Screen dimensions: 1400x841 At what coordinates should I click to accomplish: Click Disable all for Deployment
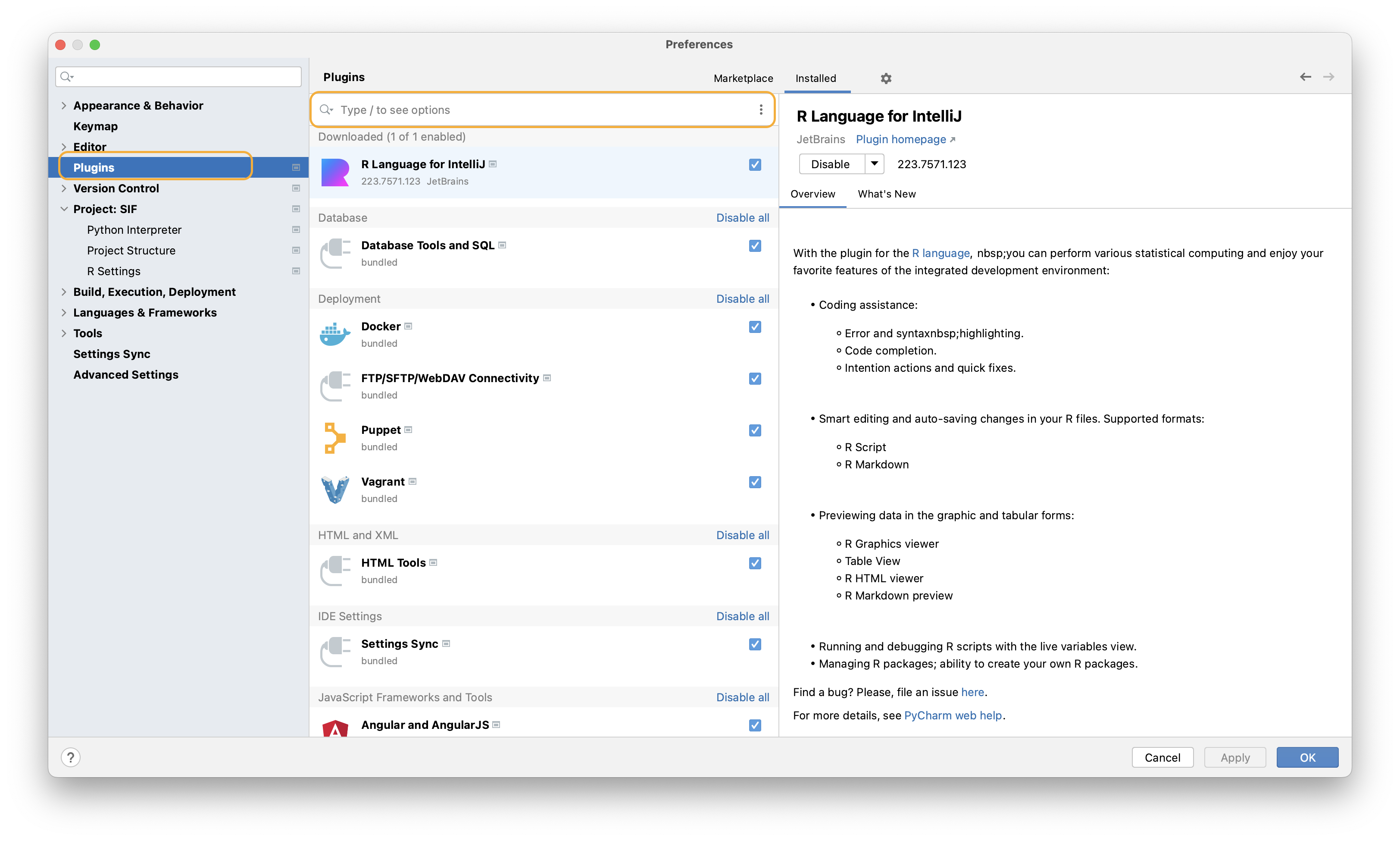pos(743,298)
